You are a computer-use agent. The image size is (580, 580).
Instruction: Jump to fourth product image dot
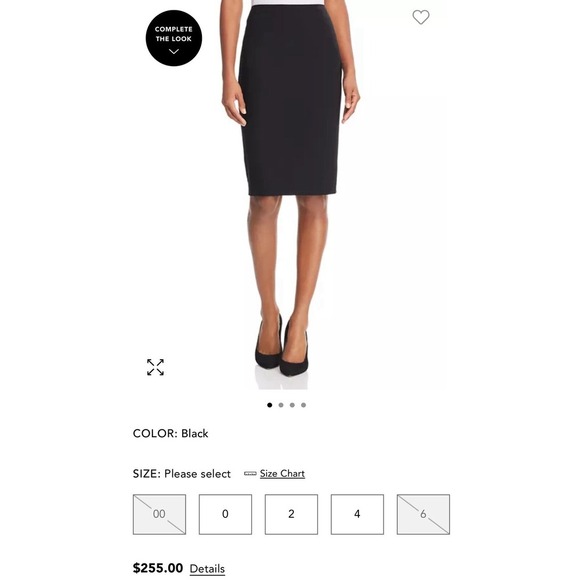[303, 405]
